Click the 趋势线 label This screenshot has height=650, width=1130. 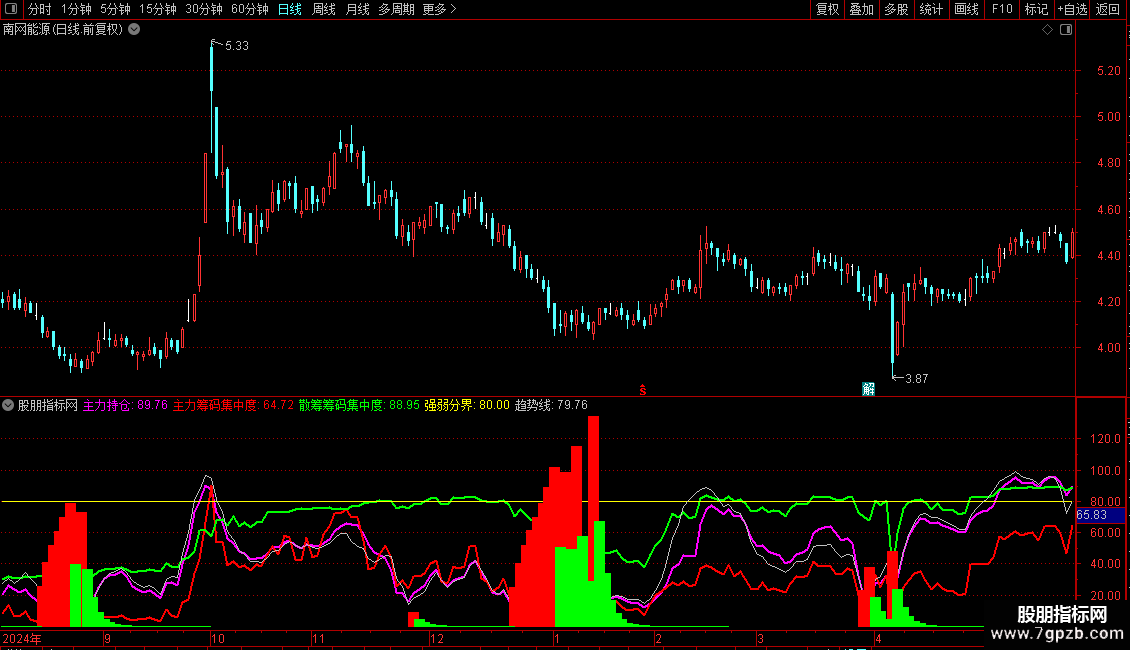coord(551,405)
